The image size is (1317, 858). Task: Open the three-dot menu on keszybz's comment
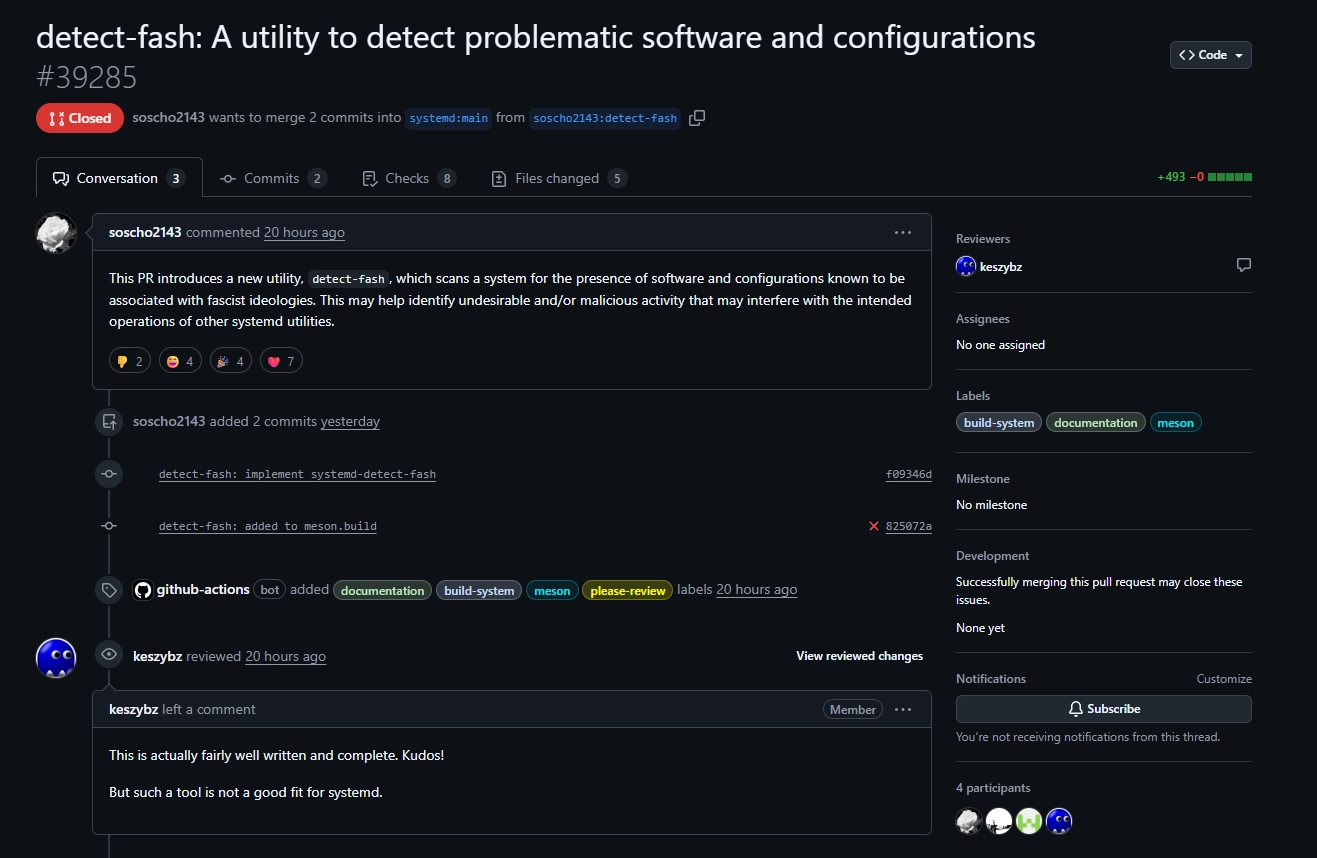pyautogui.click(x=903, y=710)
